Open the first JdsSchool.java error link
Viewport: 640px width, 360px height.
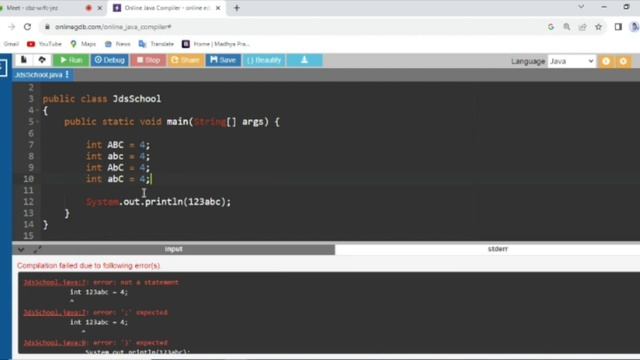coord(55,282)
